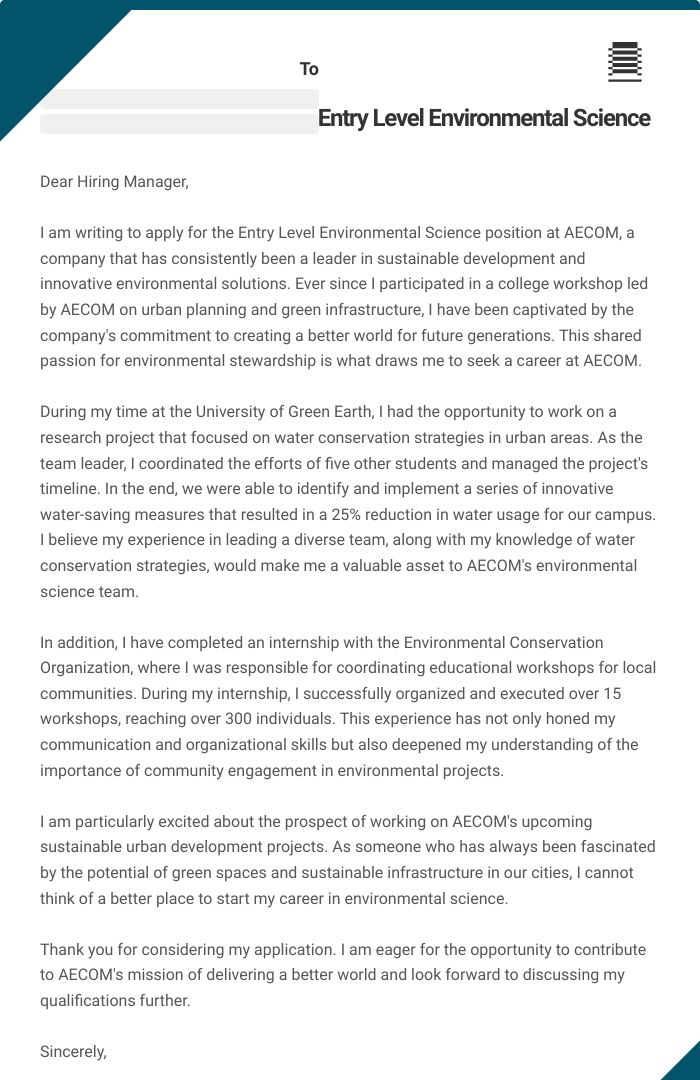Click the lower grey recipient placeholder bar
This screenshot has width=700, height=1080.
point(179,124)
